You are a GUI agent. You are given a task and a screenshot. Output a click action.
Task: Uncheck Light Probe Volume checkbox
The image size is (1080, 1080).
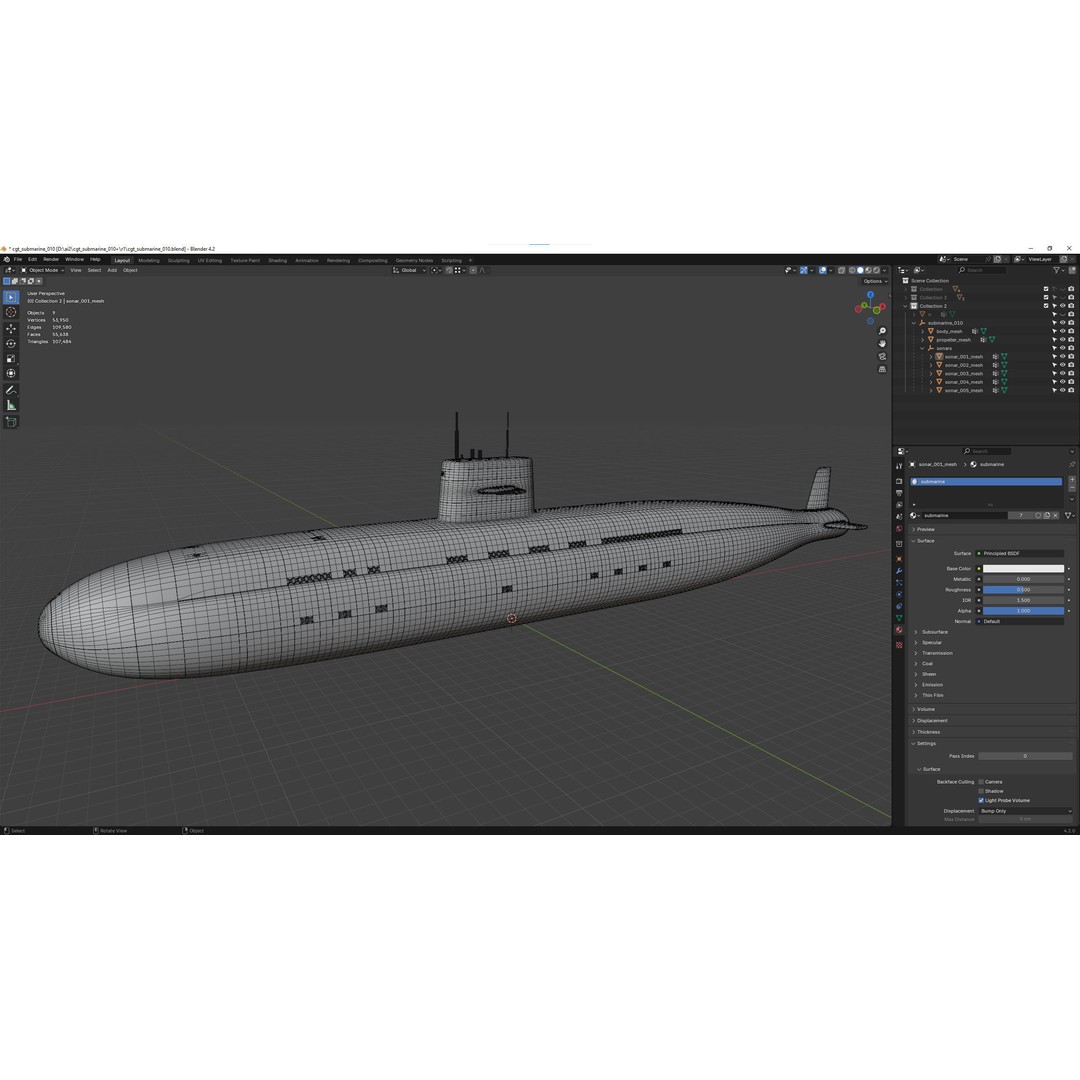click(x=981, y=800)
